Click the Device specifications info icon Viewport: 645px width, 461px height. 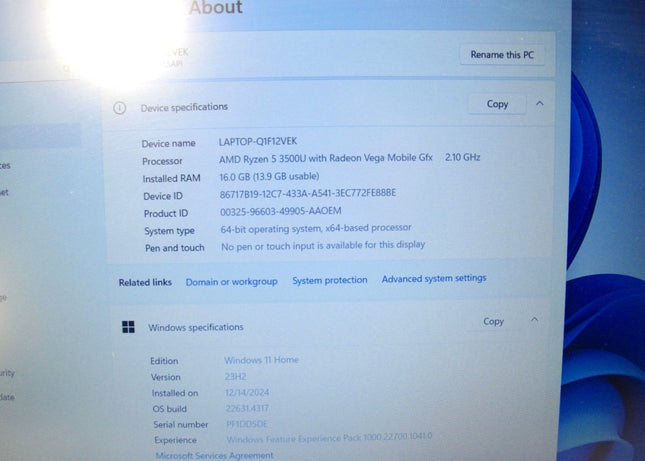click(x=120, y=108)
